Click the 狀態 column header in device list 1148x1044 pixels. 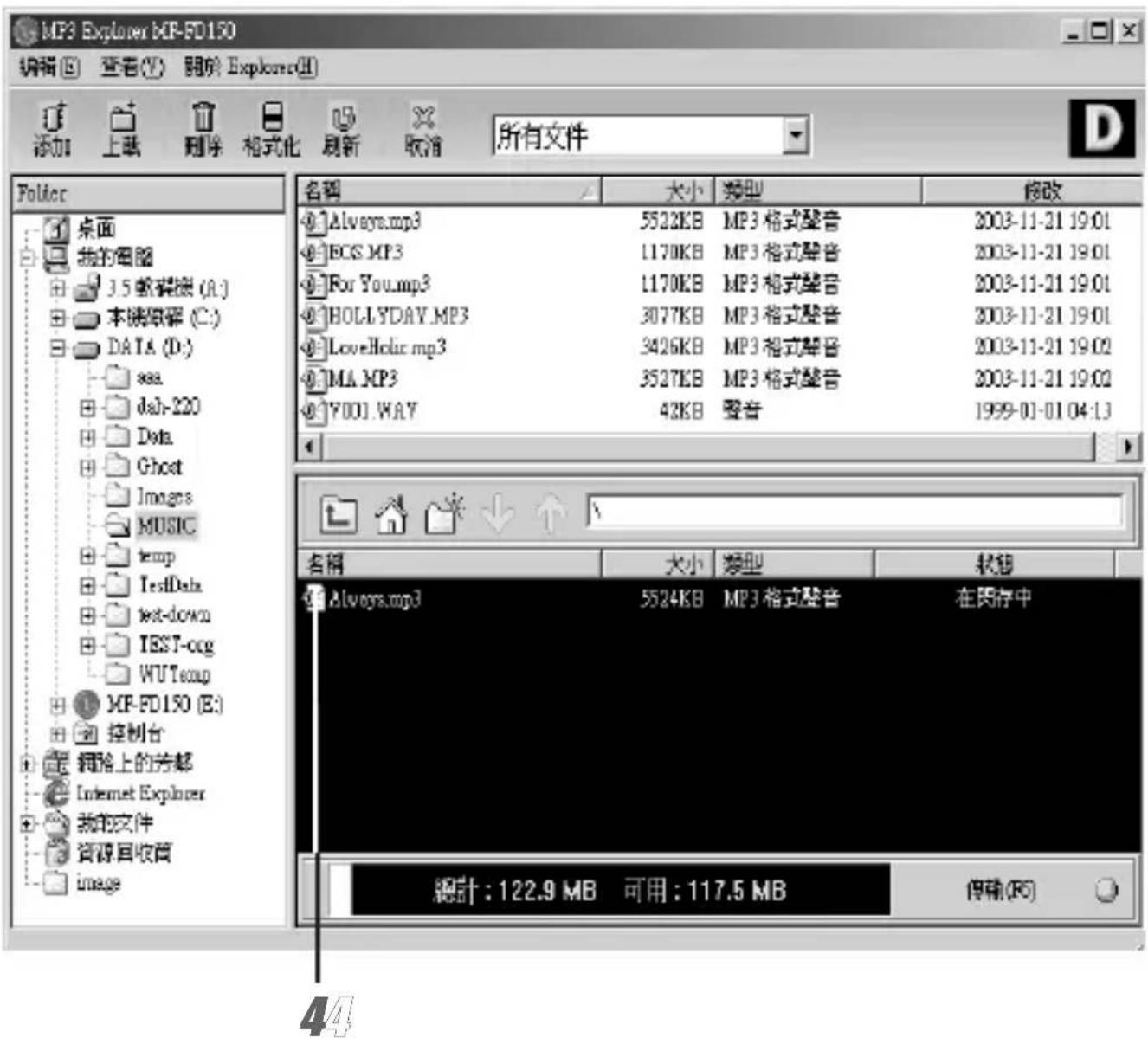click(994, 564)
